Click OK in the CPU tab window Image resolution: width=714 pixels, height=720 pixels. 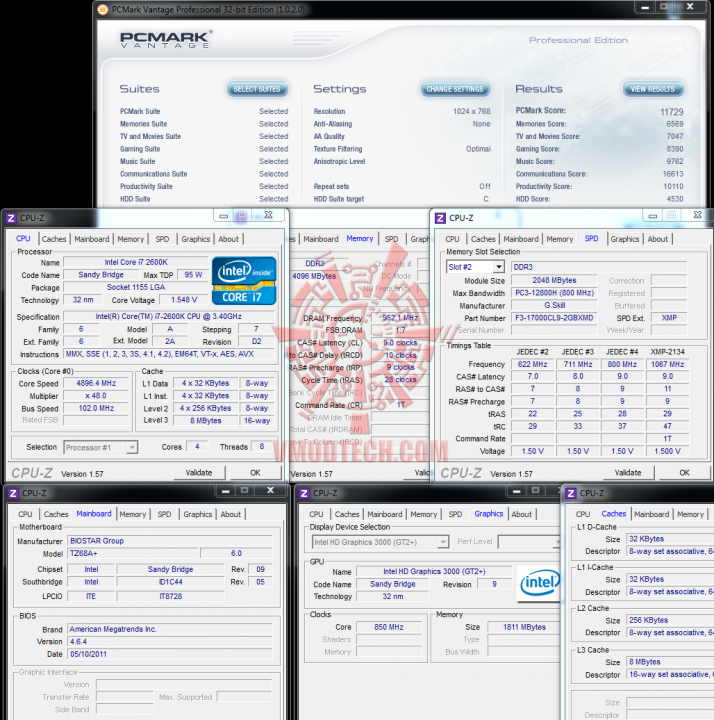[x=255, y=473]
